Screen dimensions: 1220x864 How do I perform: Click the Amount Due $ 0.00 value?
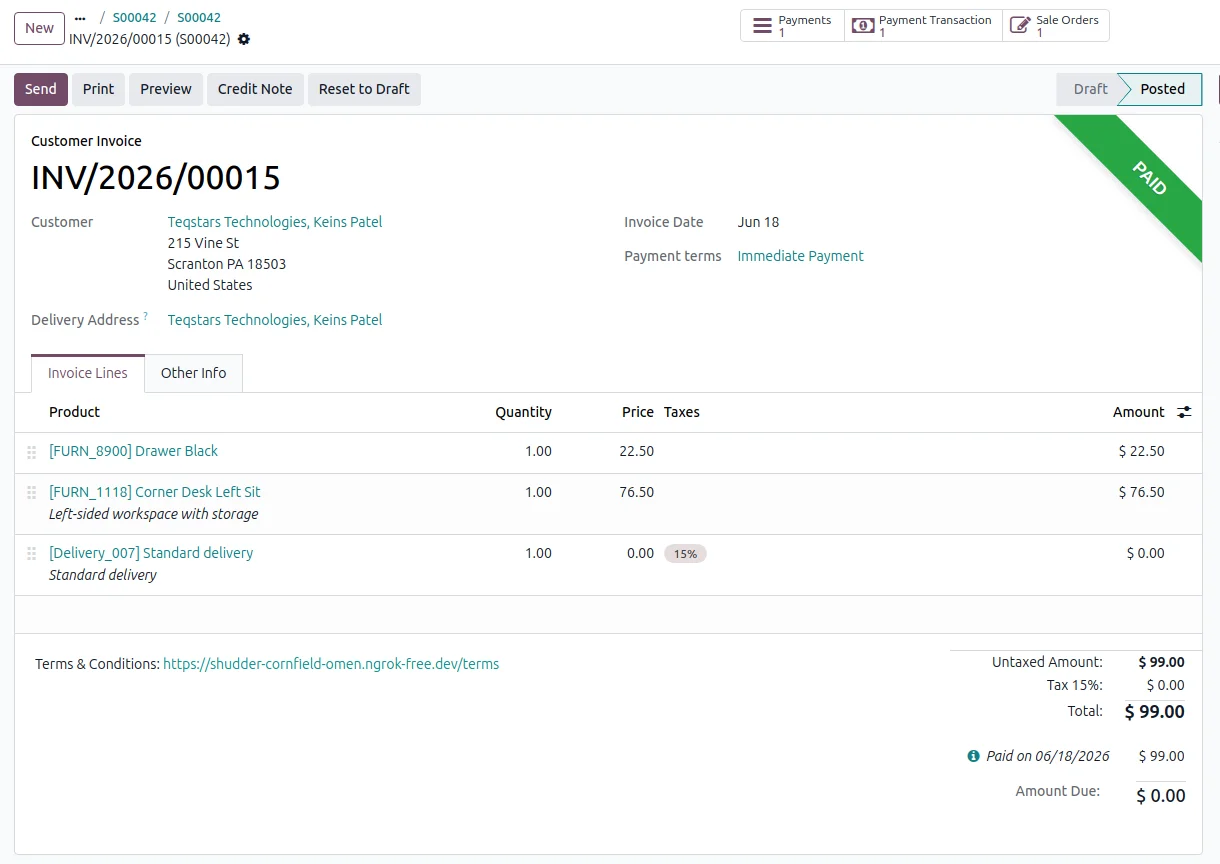[1161, 796]
